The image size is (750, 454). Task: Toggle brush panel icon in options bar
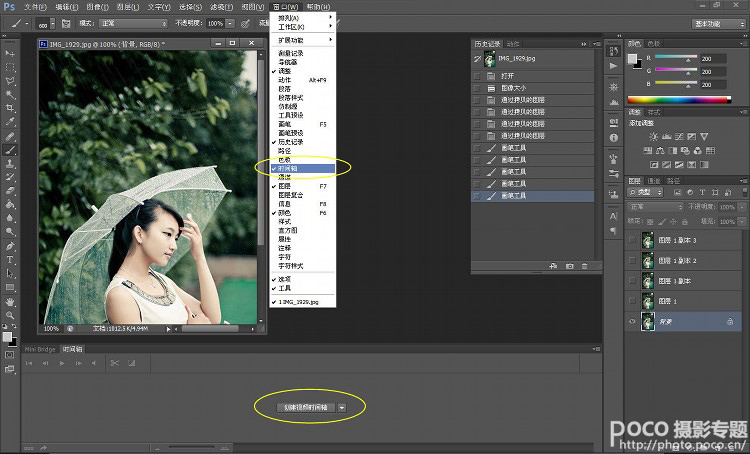click(x=66, y=23)
